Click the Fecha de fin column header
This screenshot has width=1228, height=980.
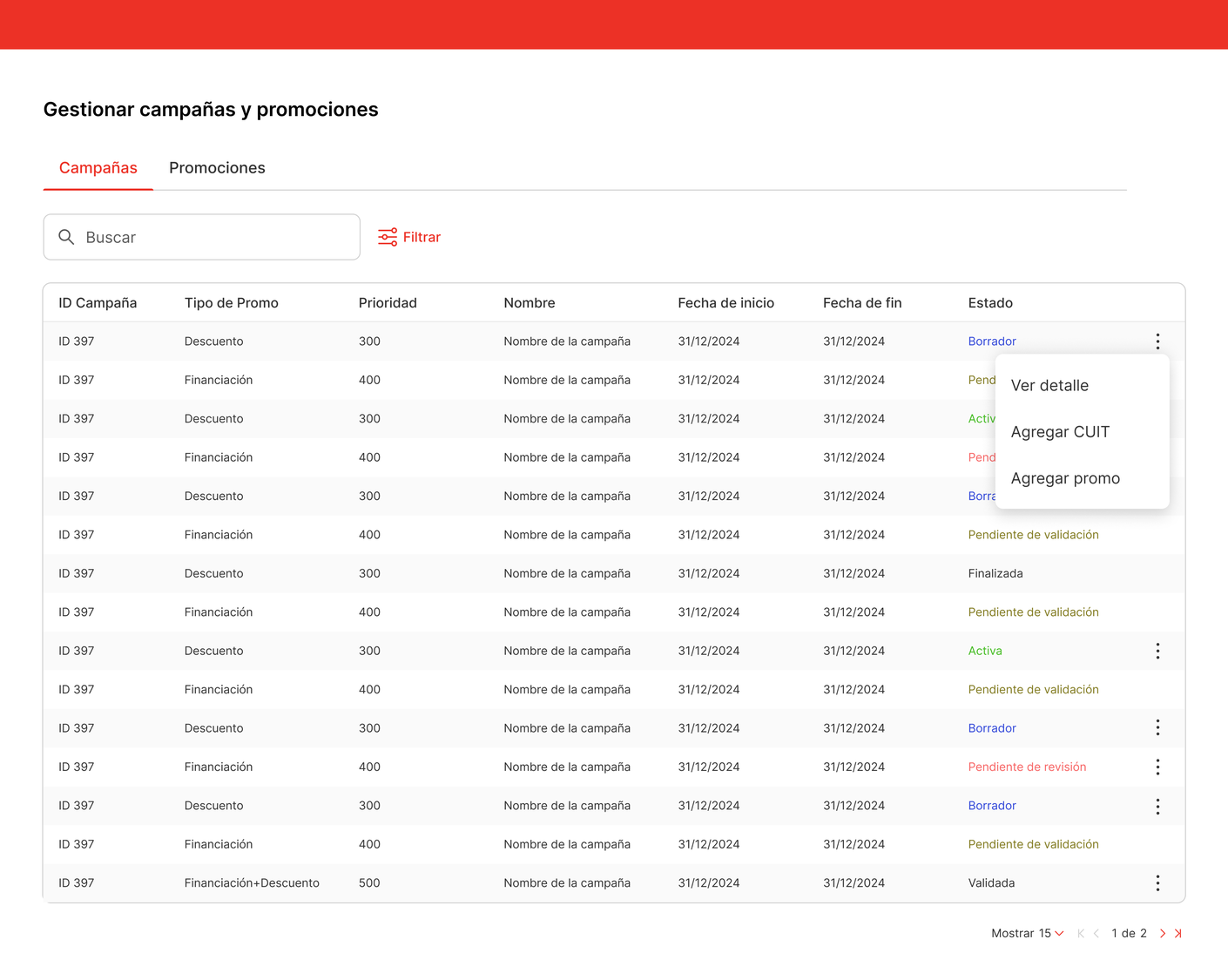click(x=862, y=303)
